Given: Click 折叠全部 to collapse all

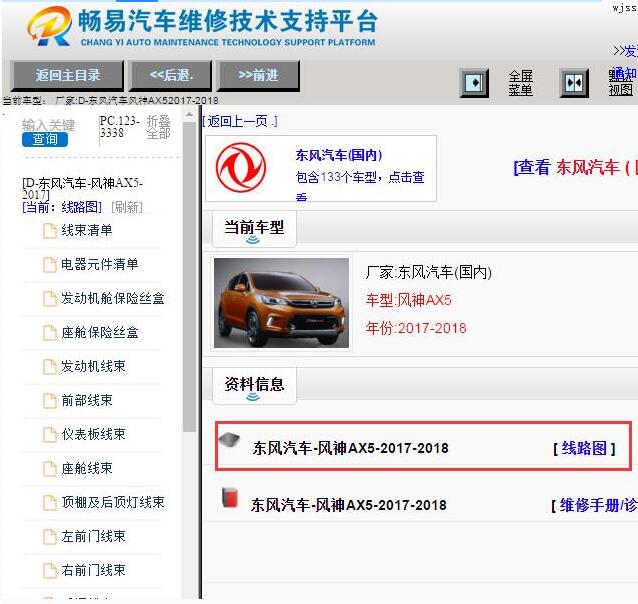Looking at the screenshot, I should [158, 127].
